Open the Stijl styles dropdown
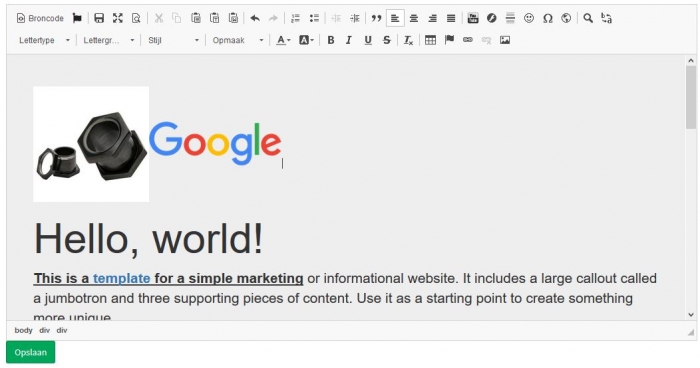 point(173,40)
